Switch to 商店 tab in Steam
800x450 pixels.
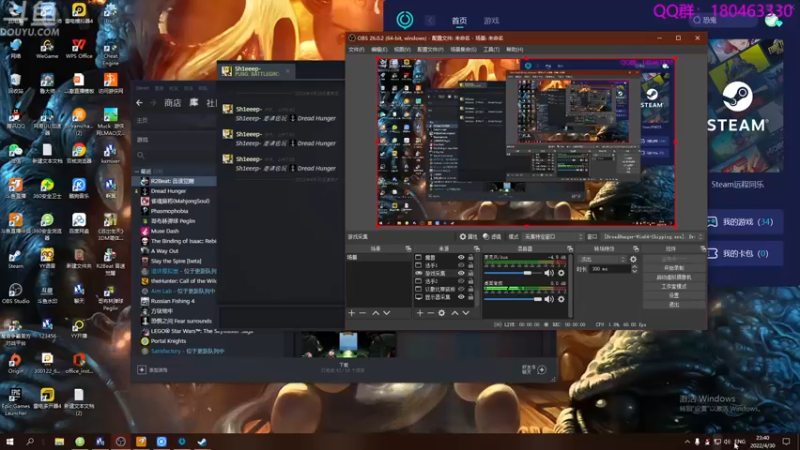172,103
